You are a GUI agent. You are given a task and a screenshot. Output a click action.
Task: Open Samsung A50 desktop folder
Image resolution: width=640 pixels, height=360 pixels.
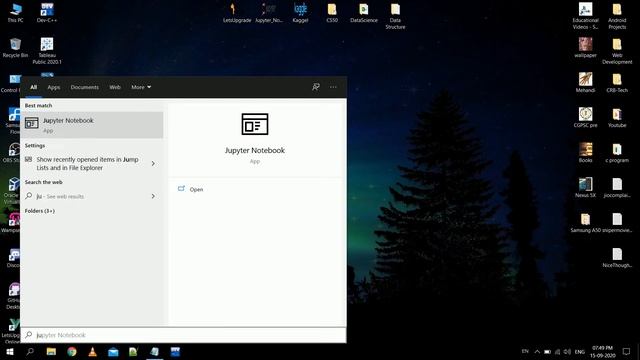[x=585, y=223]
